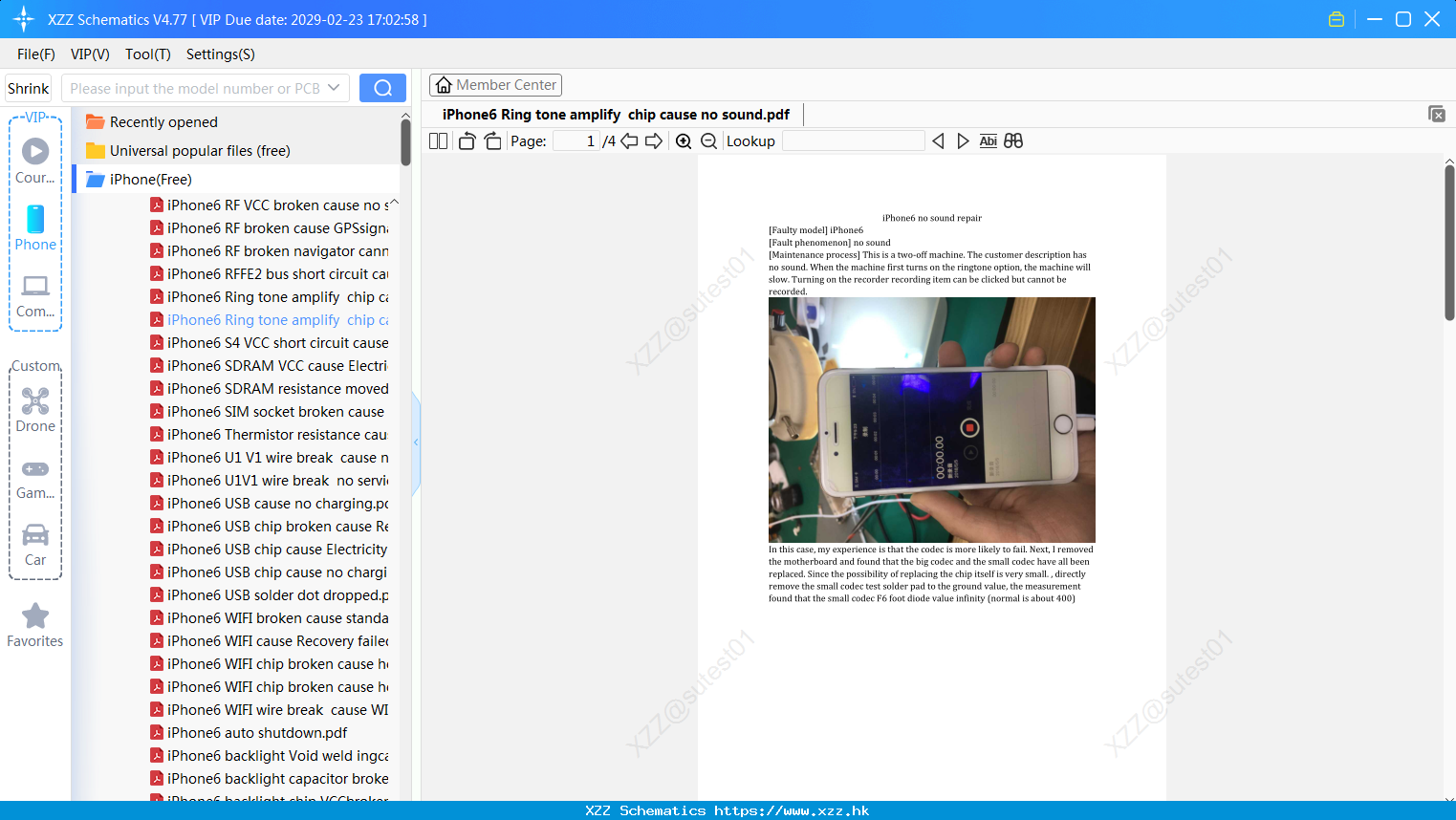
Task: Select the iPhone6 Ring tone PDF tab
Action: [617, 115]
